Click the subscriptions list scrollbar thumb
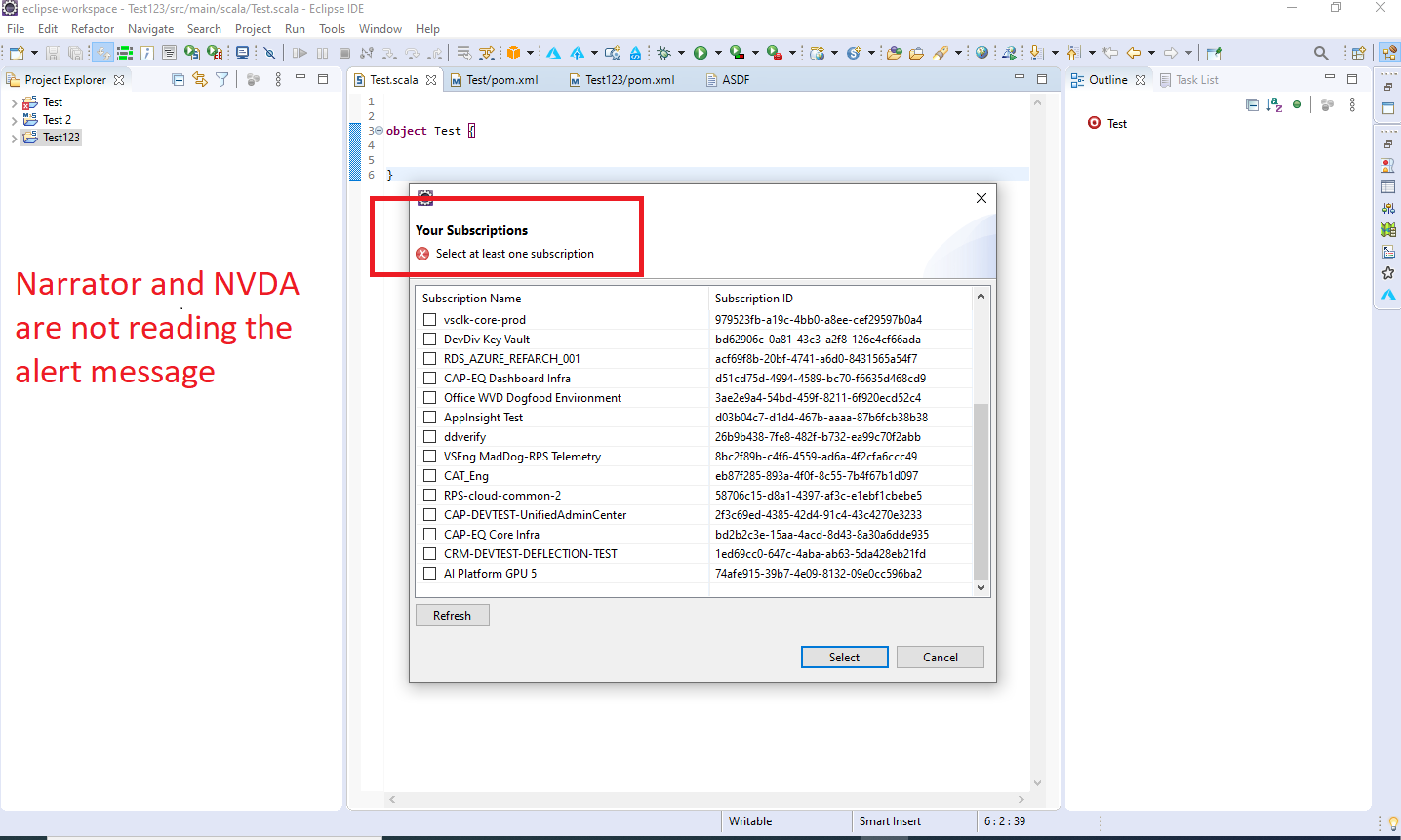 pyautogui.click(x=981, y=491)
